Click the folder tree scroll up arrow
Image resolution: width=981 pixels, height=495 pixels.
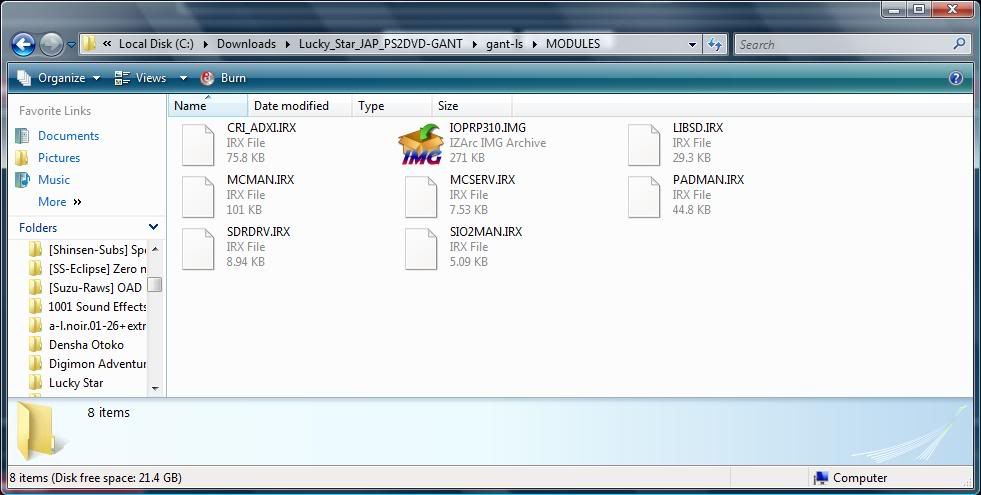click(155, 249)
